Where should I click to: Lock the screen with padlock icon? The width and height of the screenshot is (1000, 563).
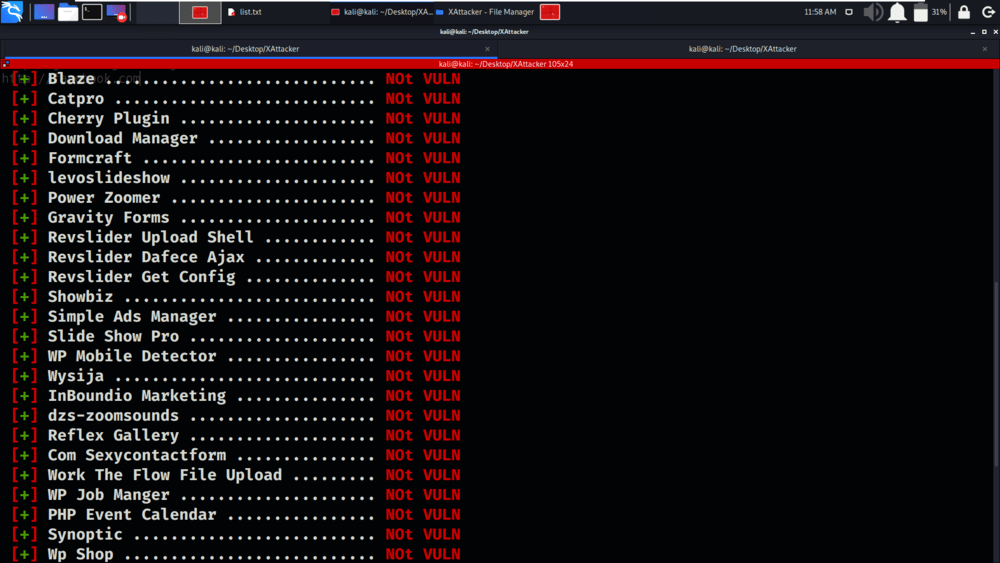[964, 12]
